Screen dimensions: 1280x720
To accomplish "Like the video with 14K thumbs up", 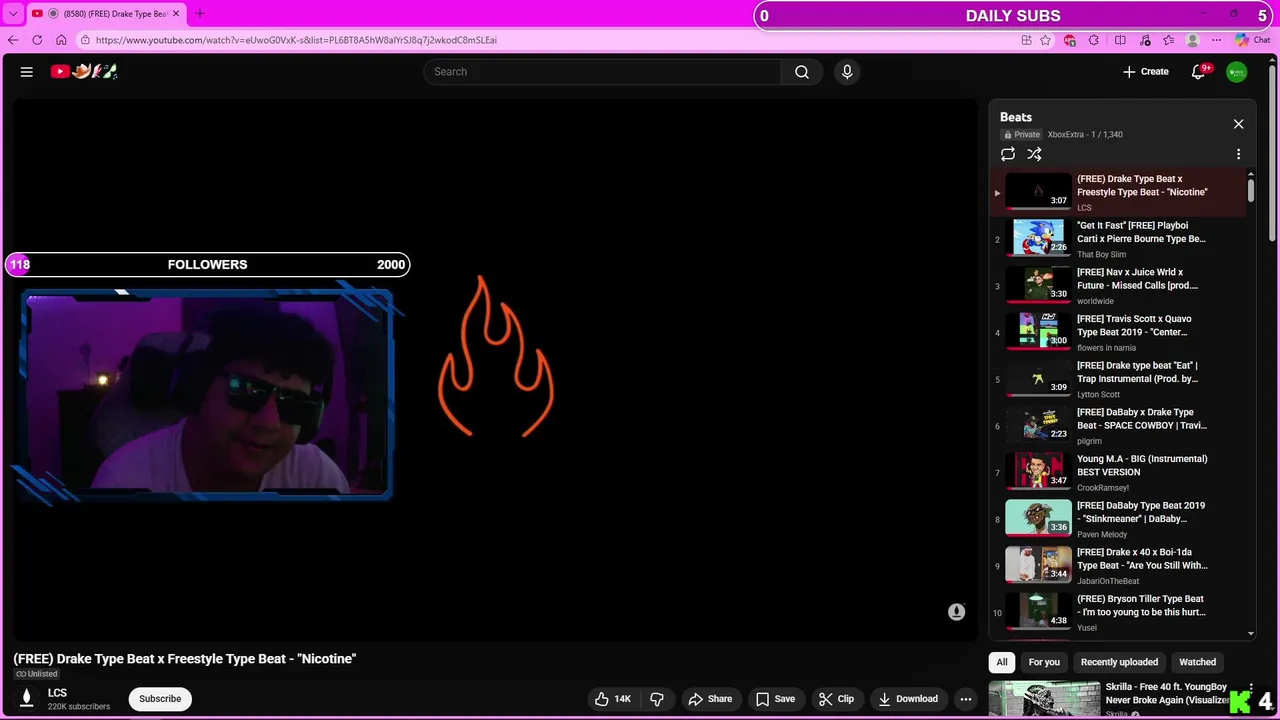I will pos(612,699).
